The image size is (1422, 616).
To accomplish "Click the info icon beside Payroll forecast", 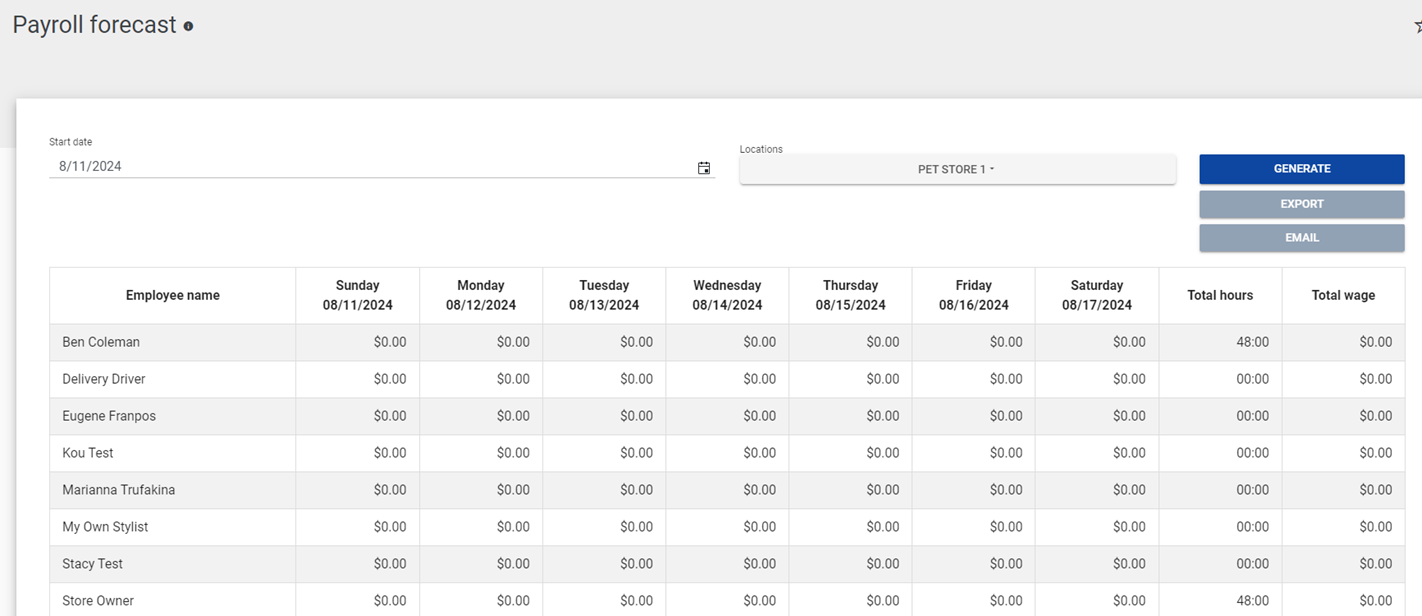I will [x=188, y=26].
